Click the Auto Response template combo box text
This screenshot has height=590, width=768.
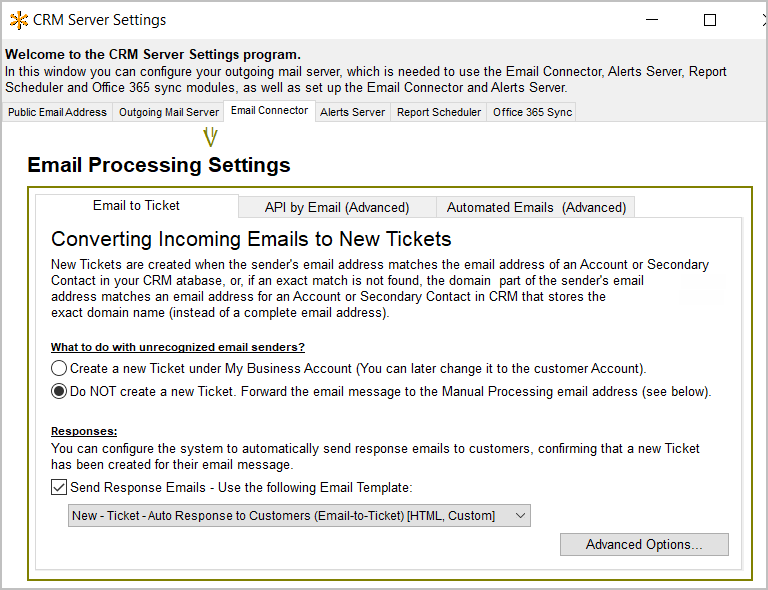point(283,516)
